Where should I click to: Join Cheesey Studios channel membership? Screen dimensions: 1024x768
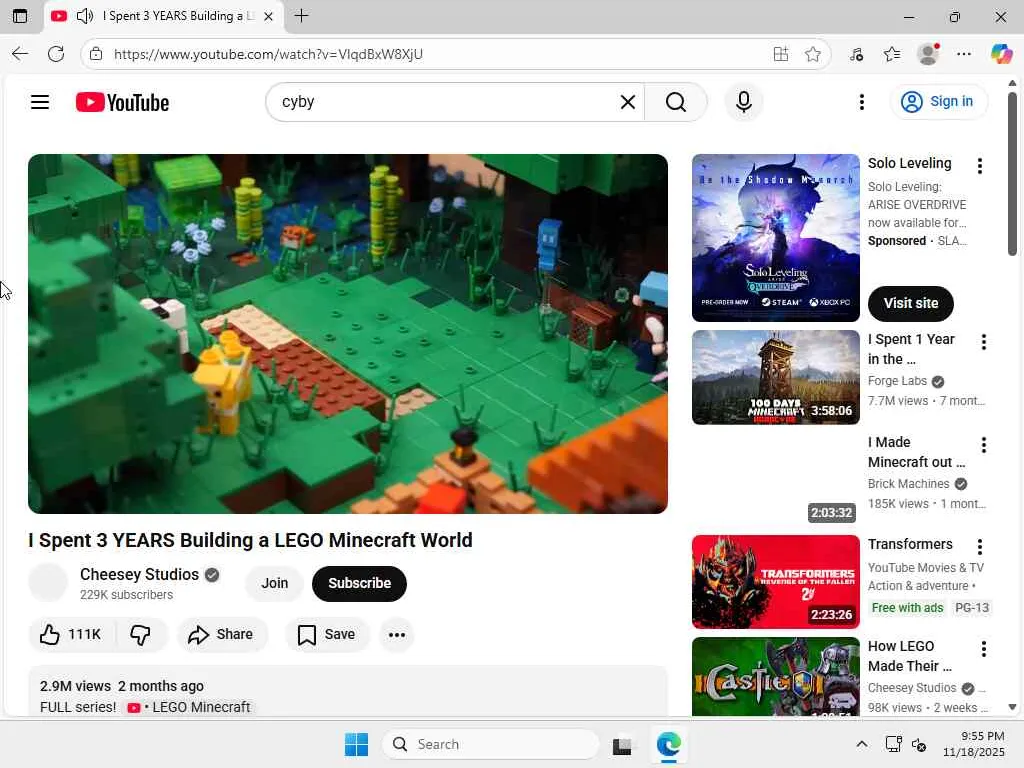pyautogui.click(x=274, y=583)
